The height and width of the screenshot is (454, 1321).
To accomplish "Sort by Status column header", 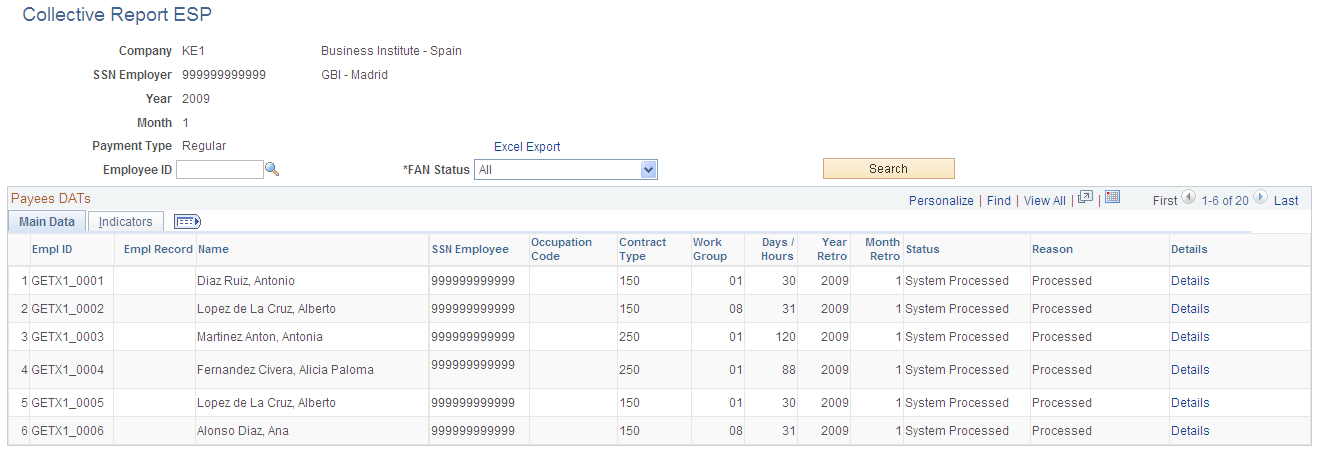I will (x=922, y=249).
